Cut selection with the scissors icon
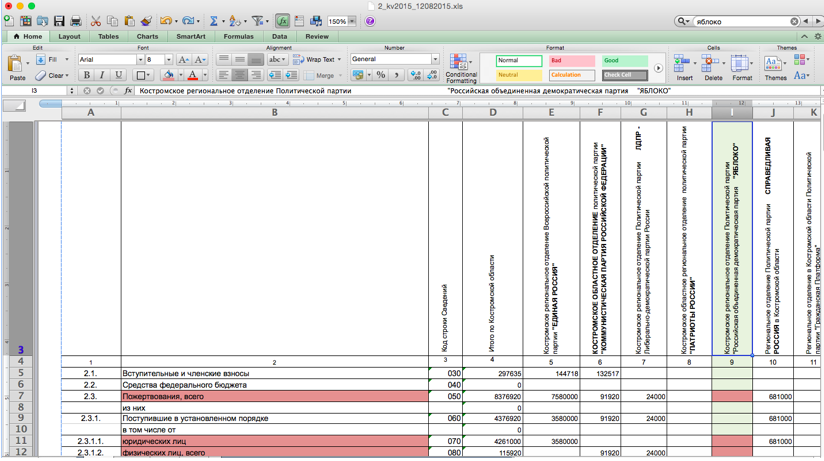 (x=96, y=21)
